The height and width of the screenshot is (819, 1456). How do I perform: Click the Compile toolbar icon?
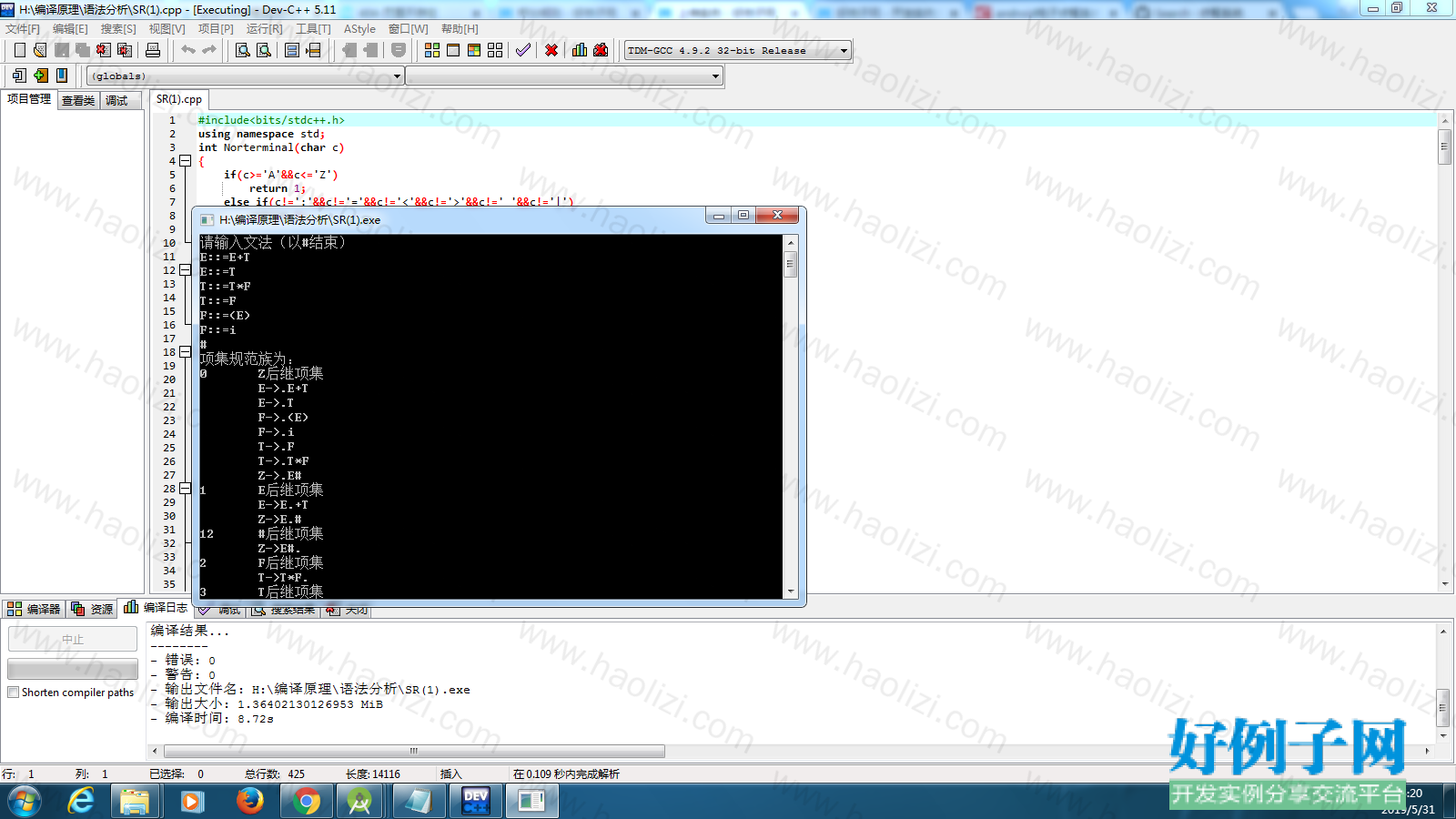pos(432,50)
